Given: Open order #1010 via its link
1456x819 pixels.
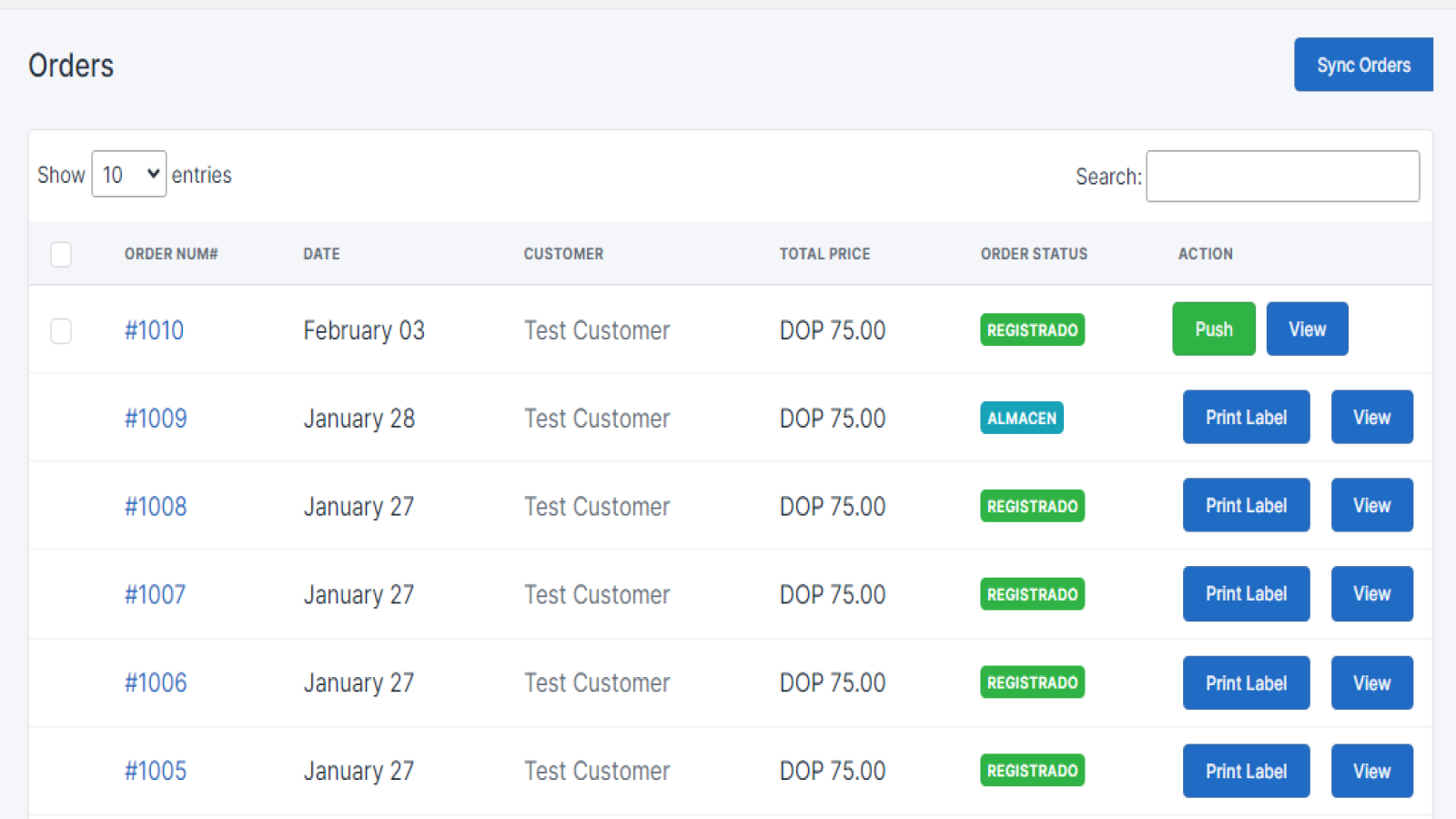Looking at the screenshot, I should click(154, 329).
